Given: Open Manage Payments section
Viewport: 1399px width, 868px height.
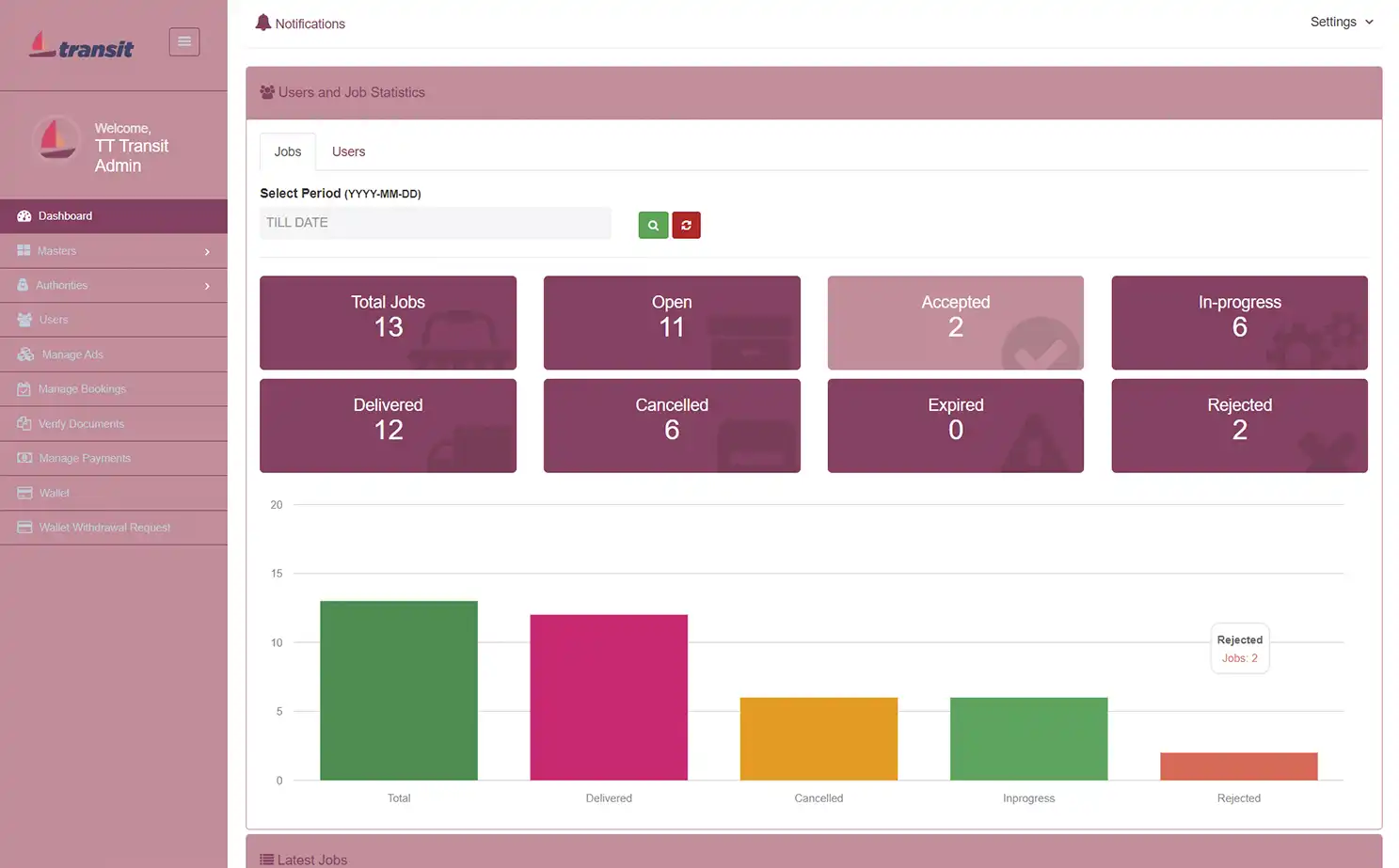Looking at the screenshot, I should pos(84,458).
